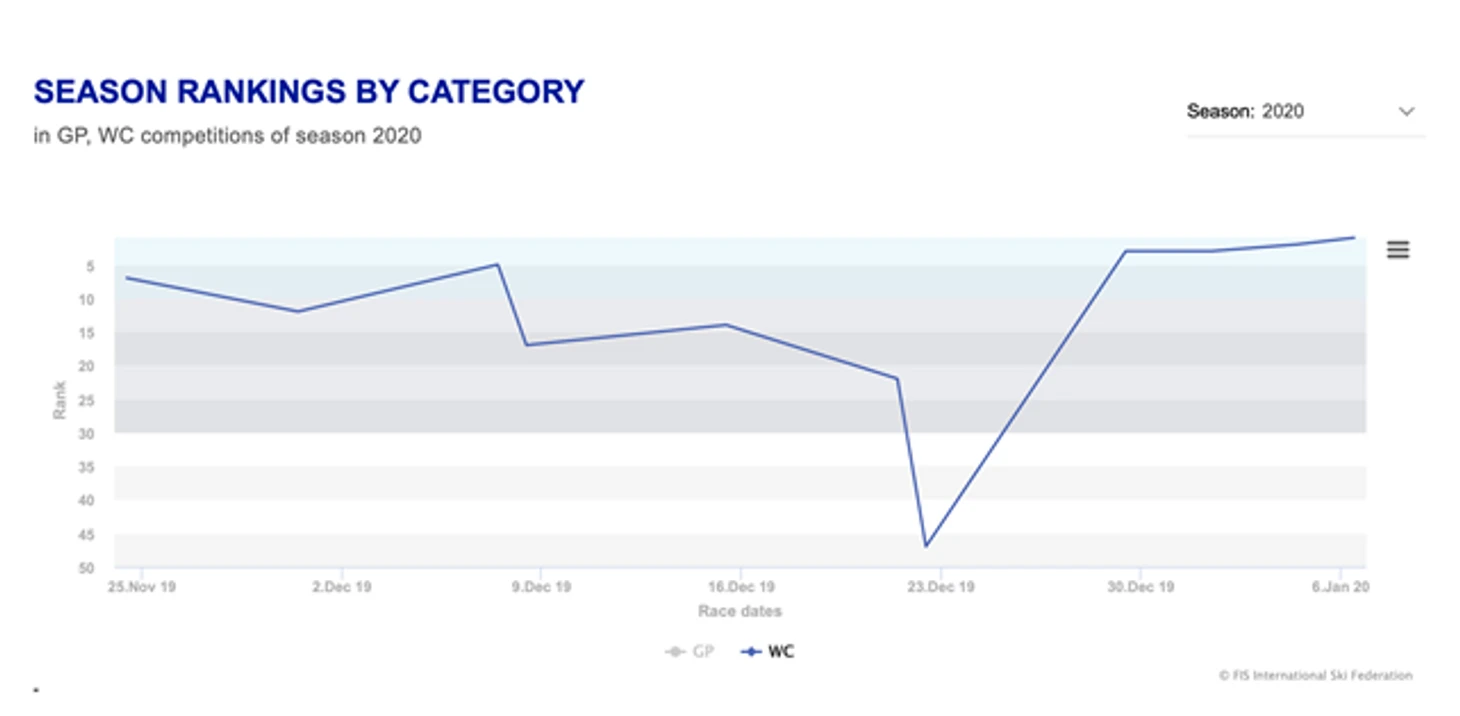Click the Season 2020 selector value
Screen dimensions: 1460x716
[1282, 111]
